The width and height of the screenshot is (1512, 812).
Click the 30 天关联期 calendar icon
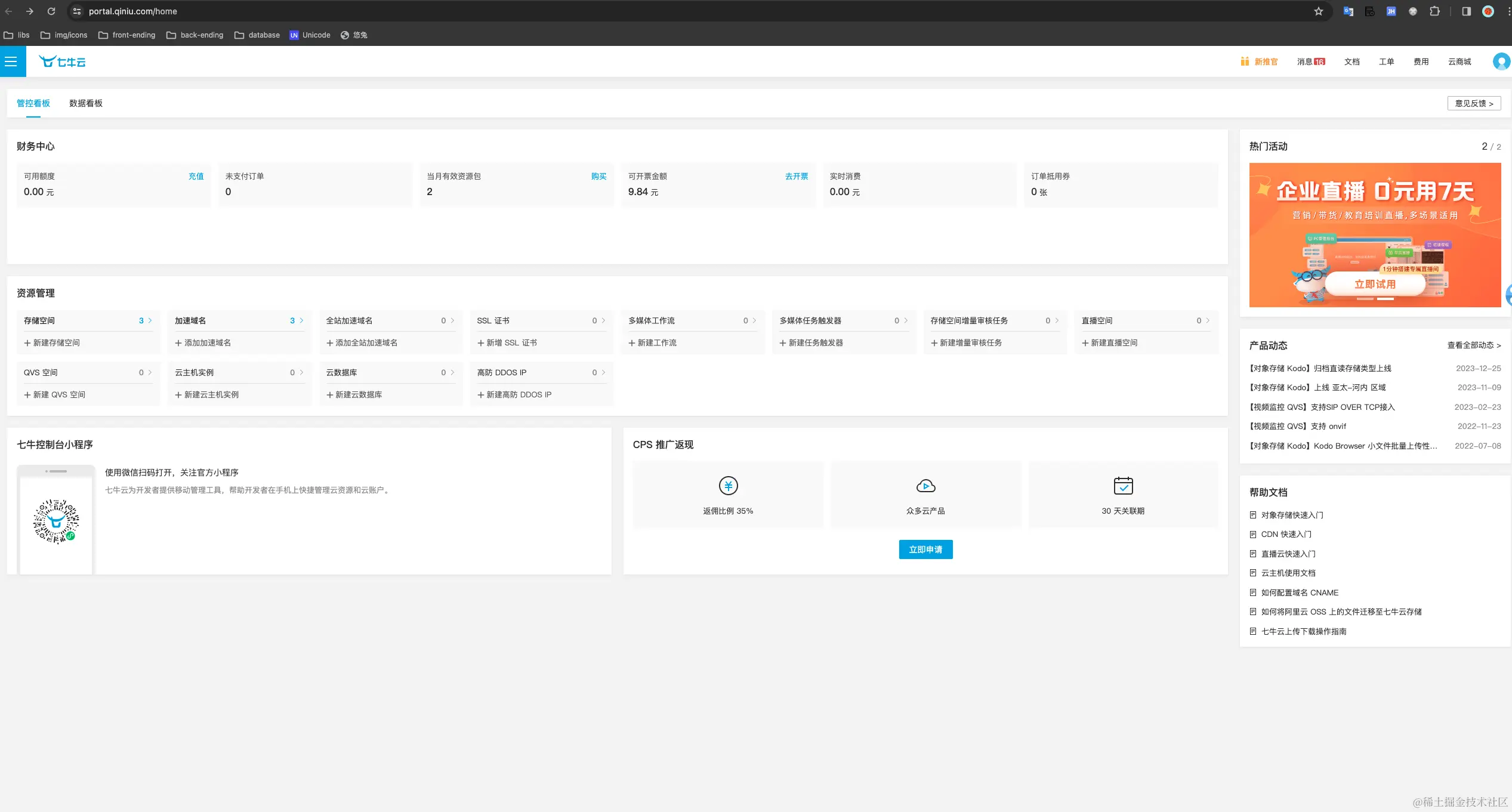tap(1123, 486)
